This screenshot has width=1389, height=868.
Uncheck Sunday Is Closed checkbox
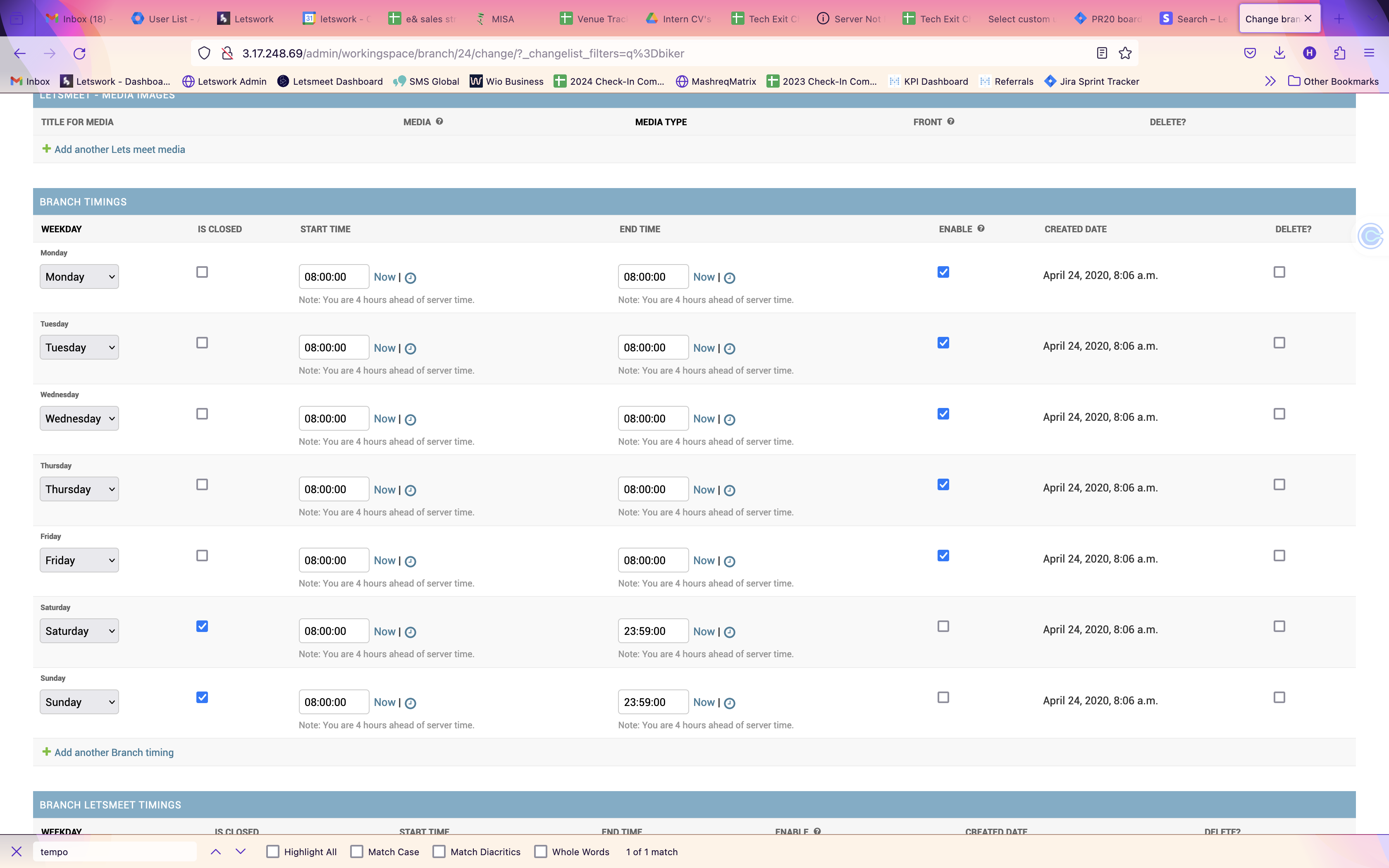click(202, 698)
